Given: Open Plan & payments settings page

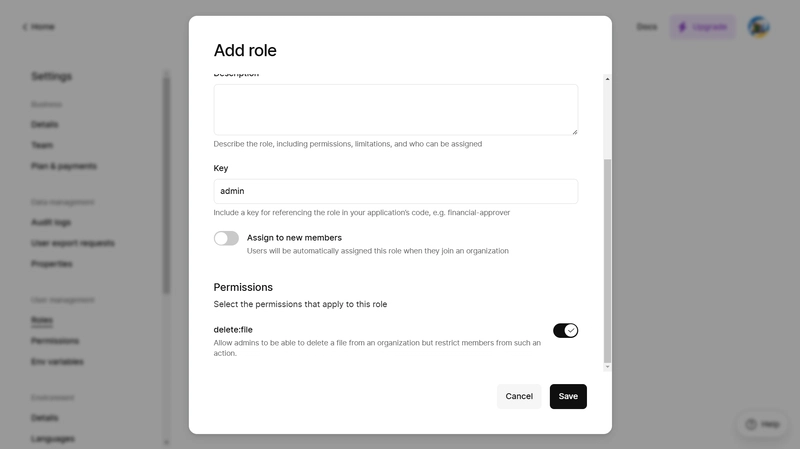Looking at the screenshot, I should [64, 166].
